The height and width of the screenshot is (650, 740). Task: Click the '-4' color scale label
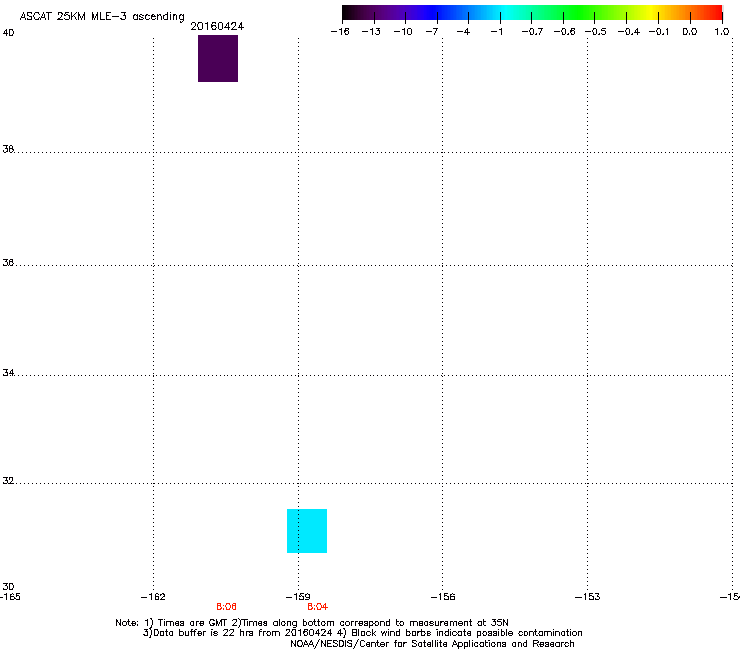coord(463,32)
